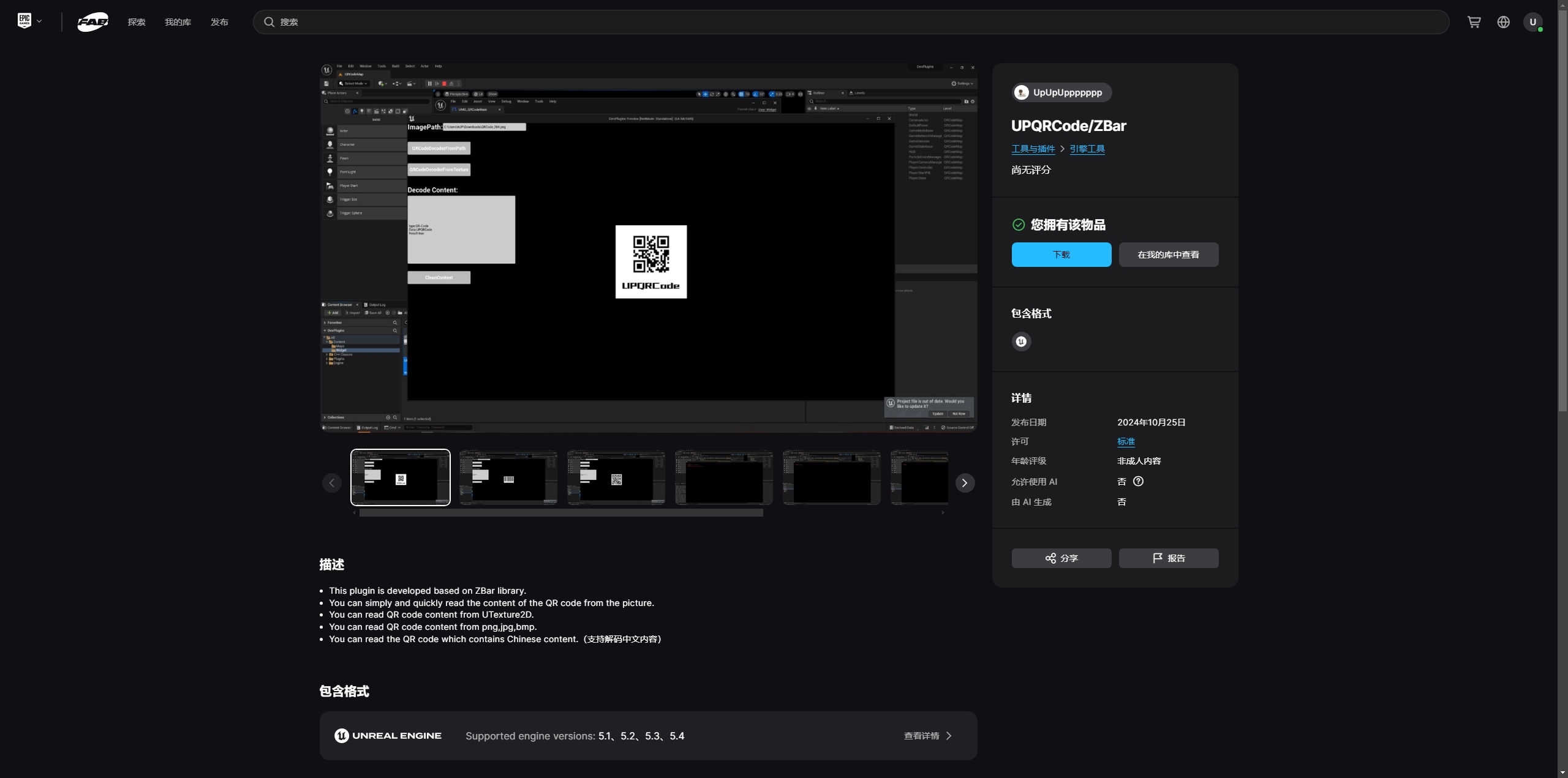This screenshot has height=778, width=1568.
Task: Open the 发布 navigation item
Action: click(x=219, y=22)
